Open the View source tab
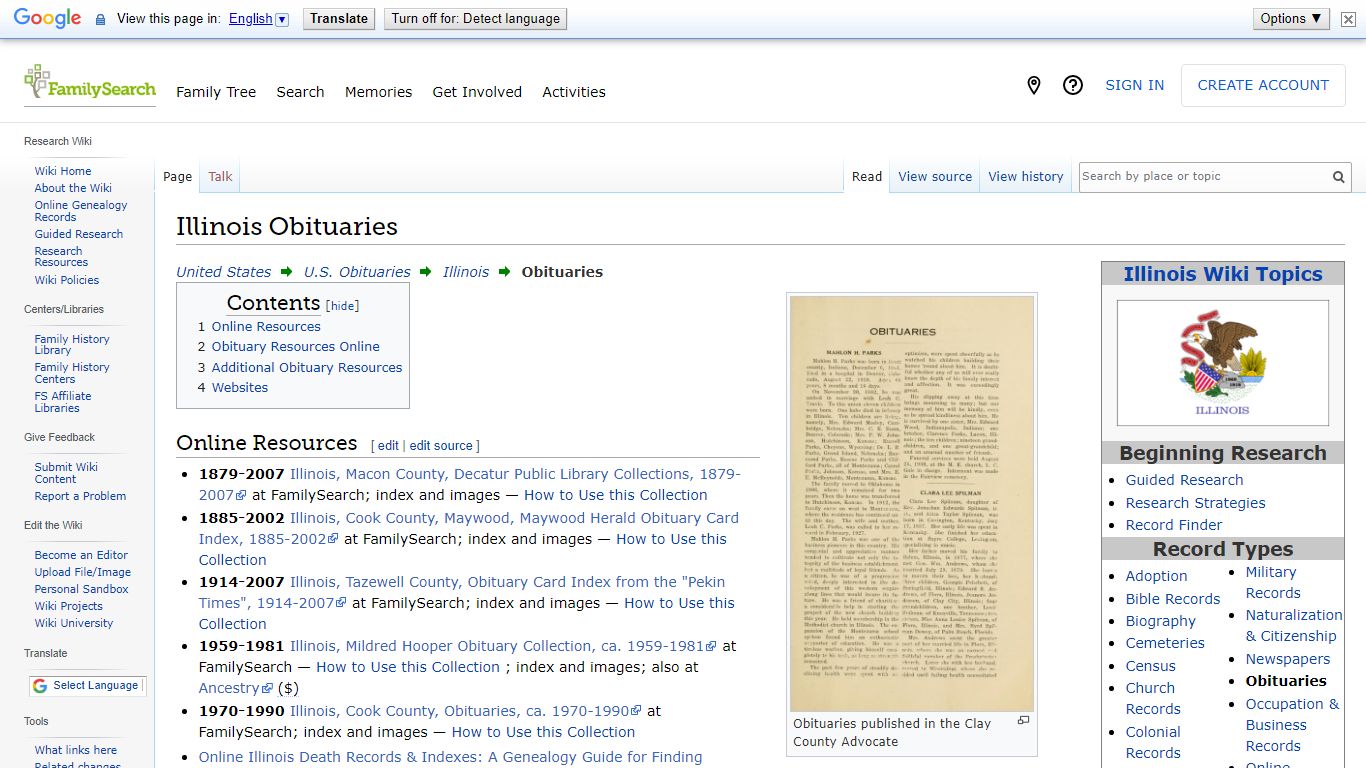Screen dimensions: 1366x768 pos(935,177)
